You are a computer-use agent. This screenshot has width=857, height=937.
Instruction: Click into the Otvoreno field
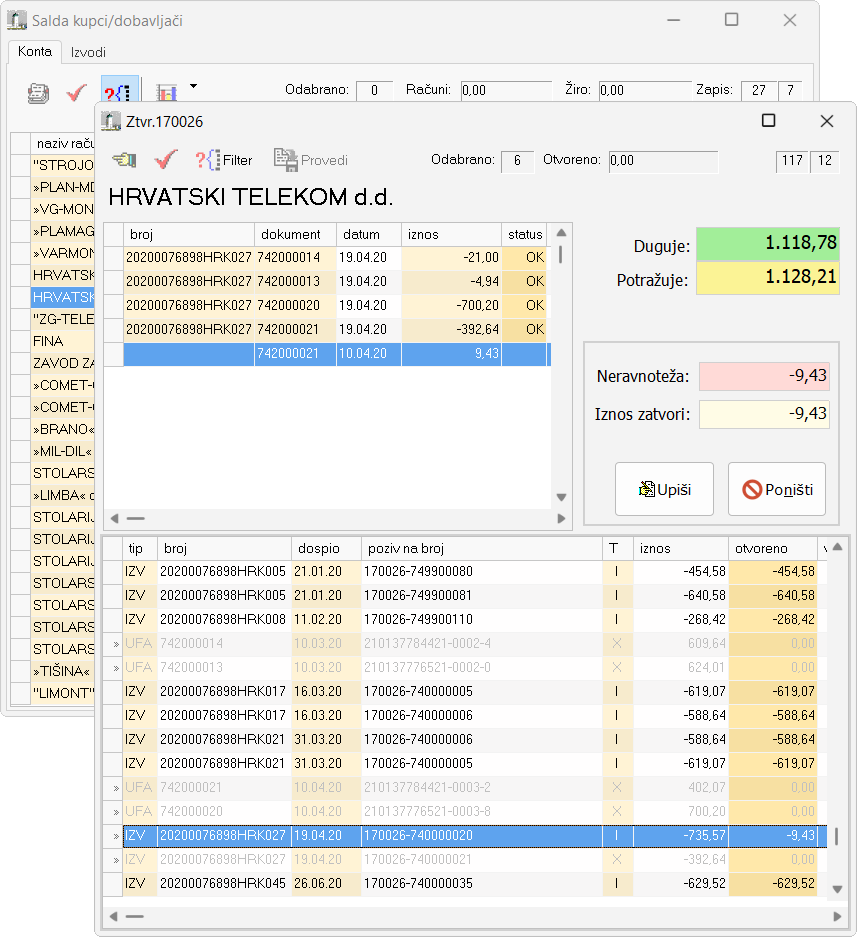[x=663, y=161]
